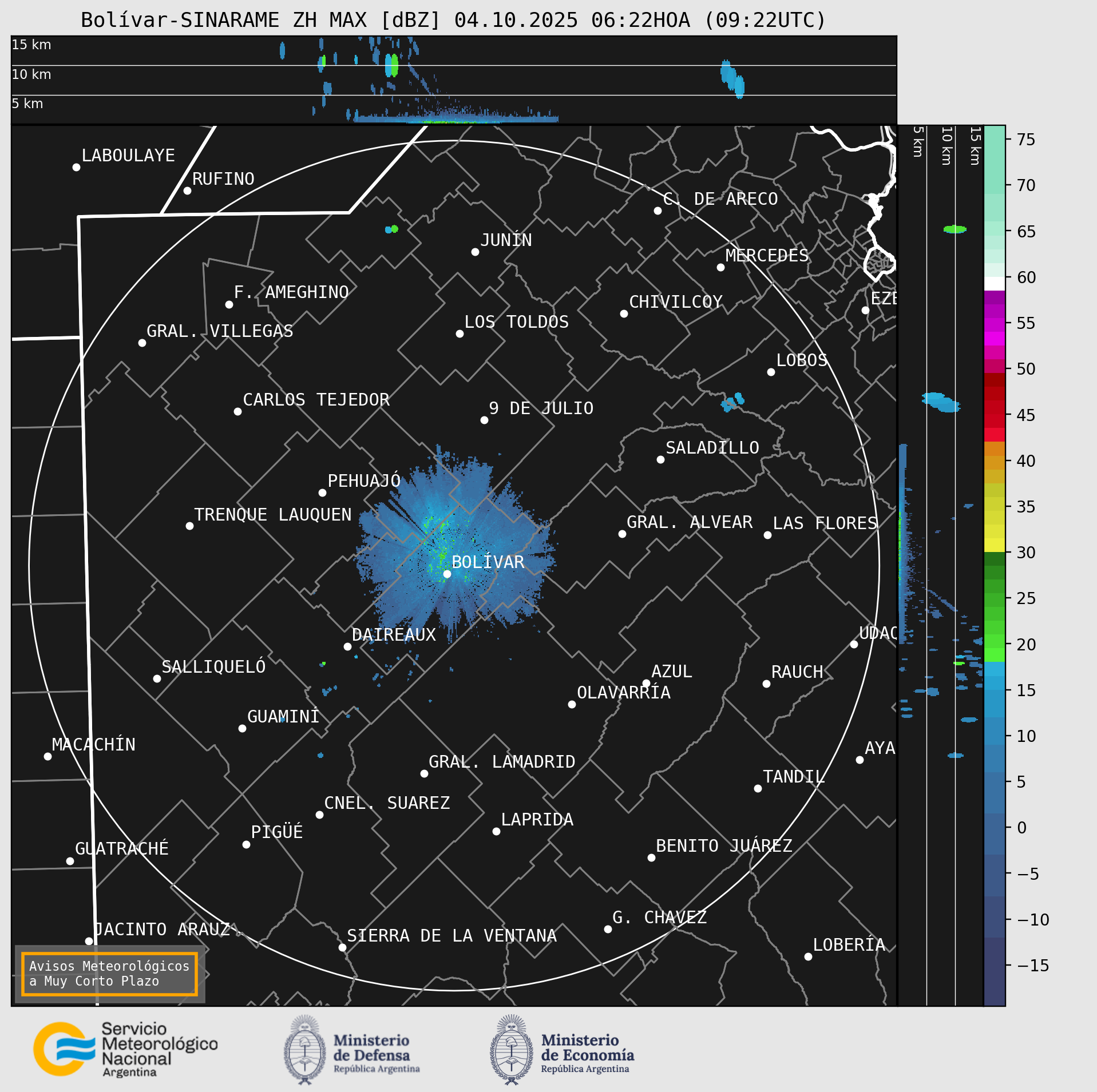
Task: Click the Ministerio de Economía emblem
Action: coord(512,1050)
